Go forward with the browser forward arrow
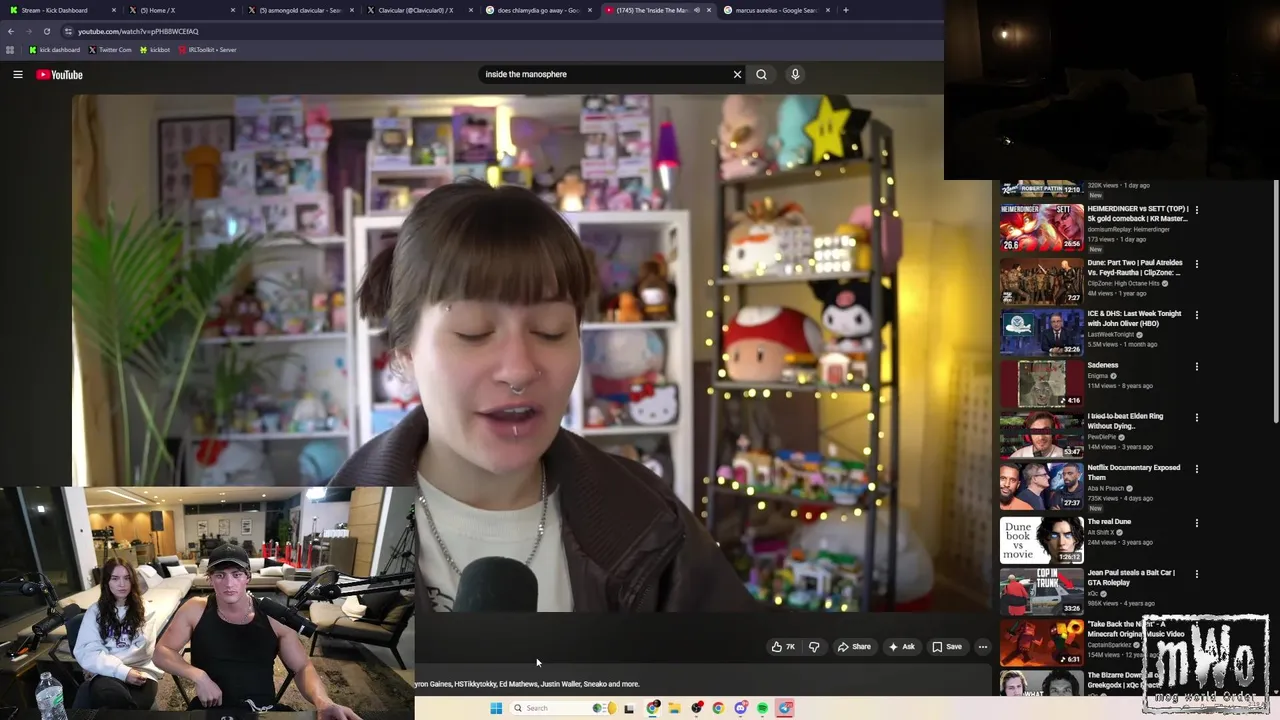Viewport: 1280px width, 720px height. [x=29, y=31]
